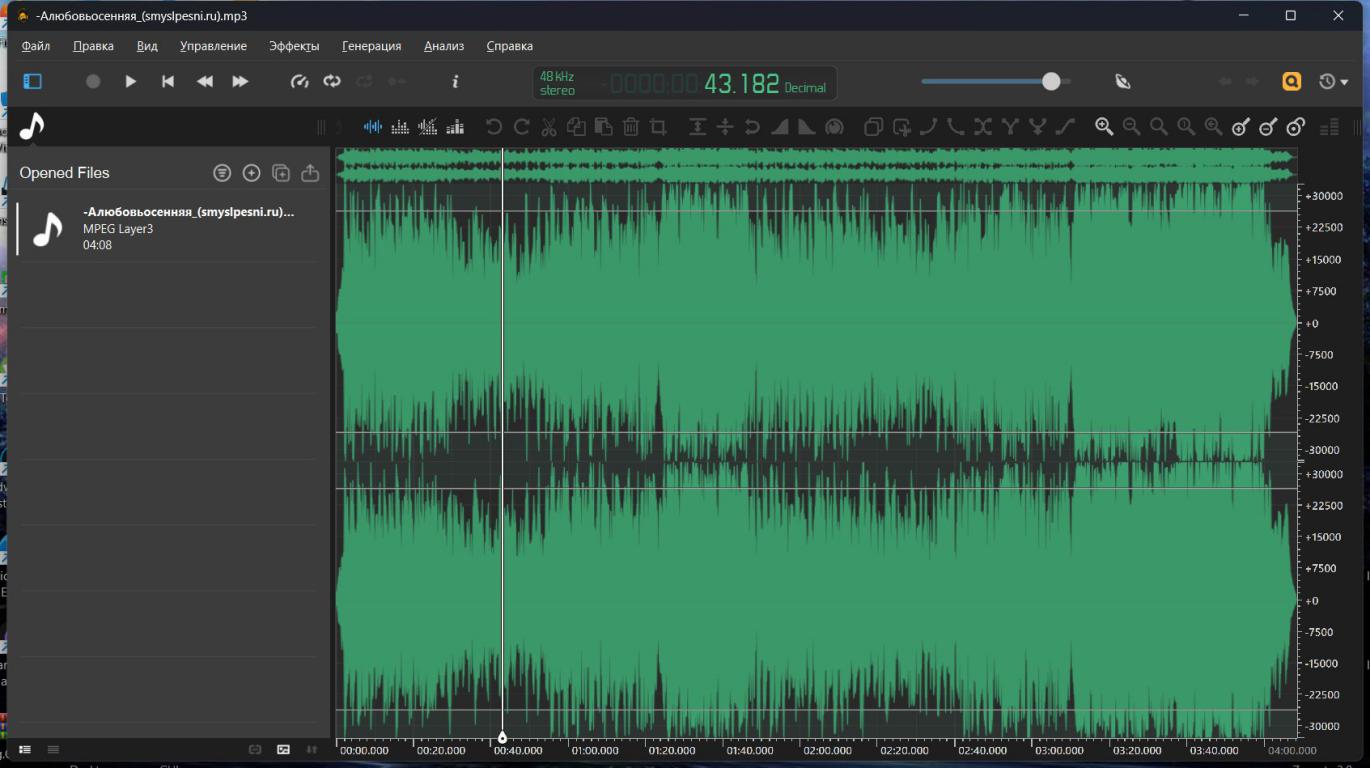Click the Record button
This screenshot has height=768, width=1370.
click(x=93, y=82)
